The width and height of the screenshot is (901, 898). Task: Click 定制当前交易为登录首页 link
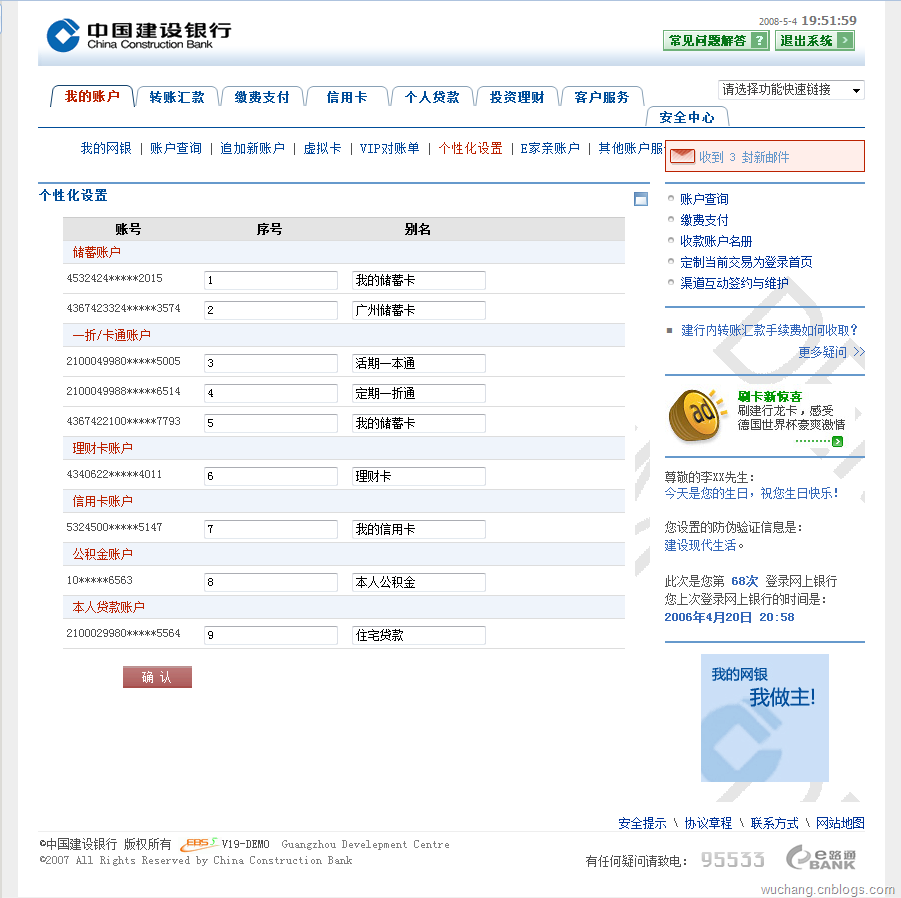746,263
